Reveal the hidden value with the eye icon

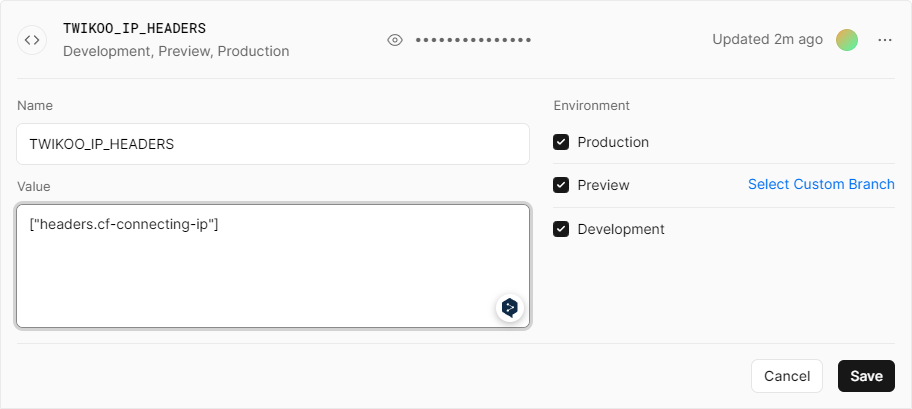(x=395, y=40)
